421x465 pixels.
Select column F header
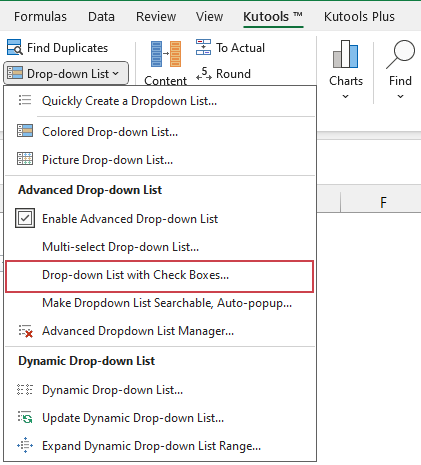[x=381, y=202]
